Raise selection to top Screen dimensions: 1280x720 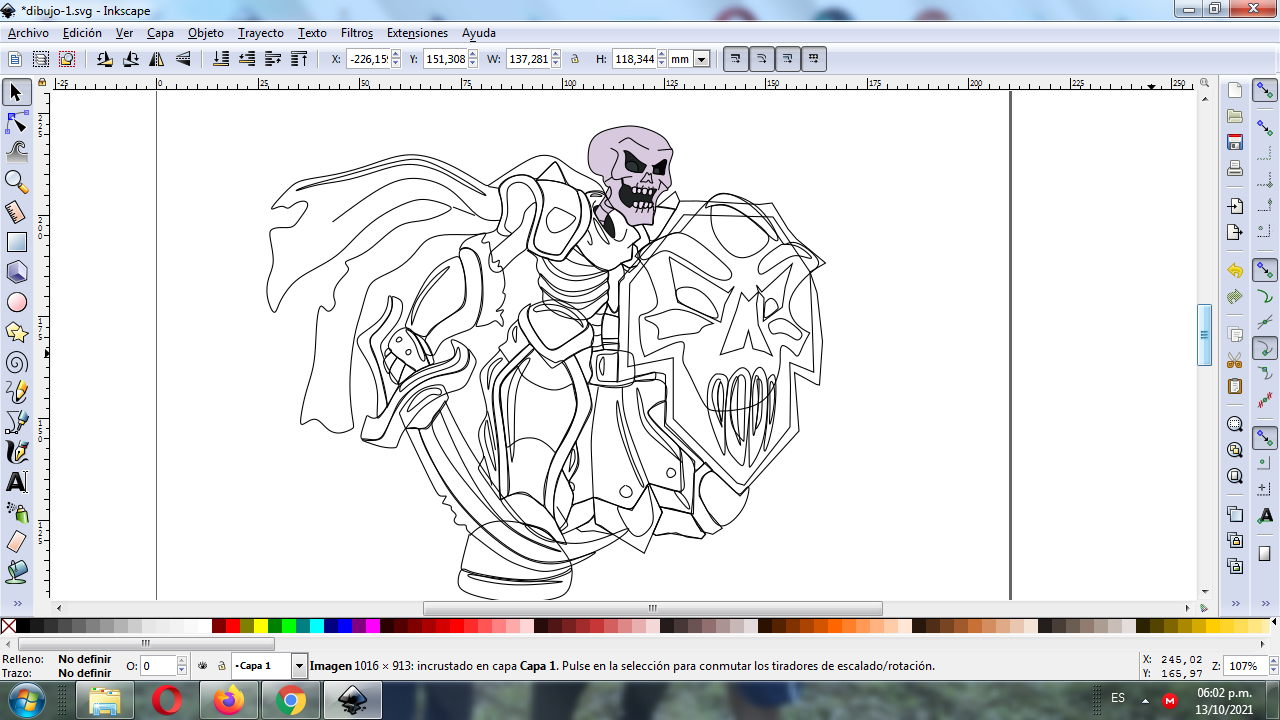299,59
